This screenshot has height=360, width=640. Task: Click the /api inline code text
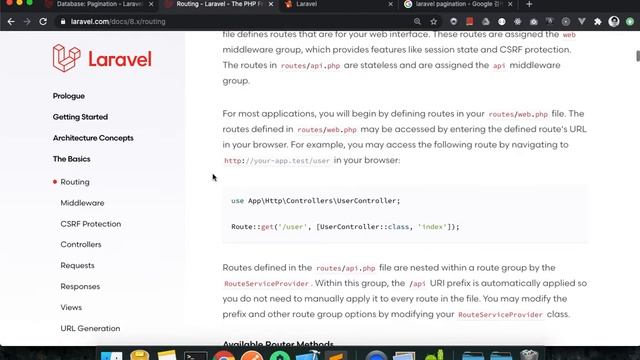pos(417,284)
